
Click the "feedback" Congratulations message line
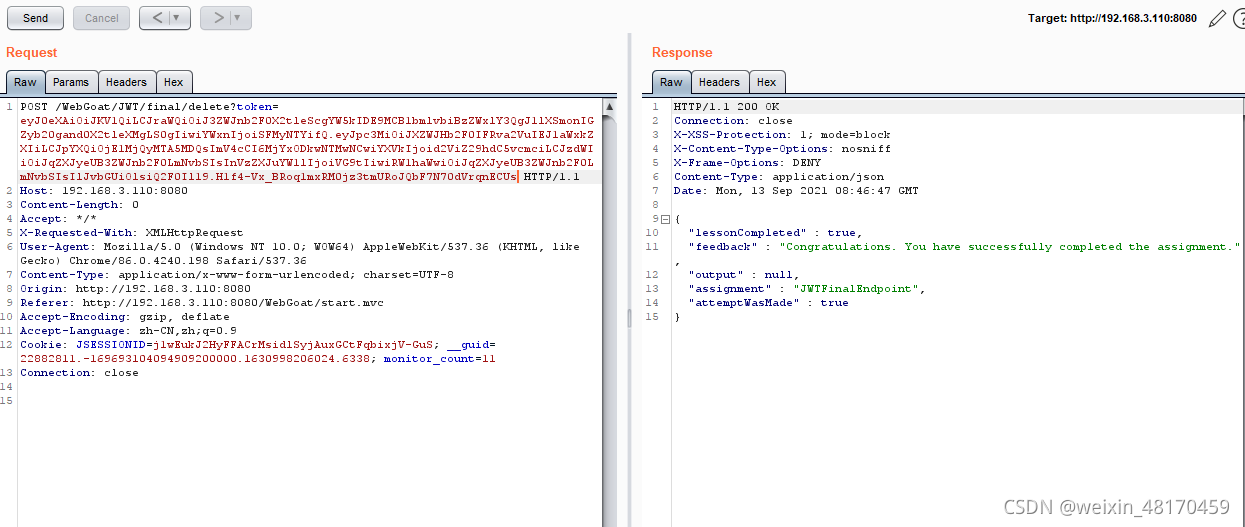pyautogui.click(x=964, y=246)
